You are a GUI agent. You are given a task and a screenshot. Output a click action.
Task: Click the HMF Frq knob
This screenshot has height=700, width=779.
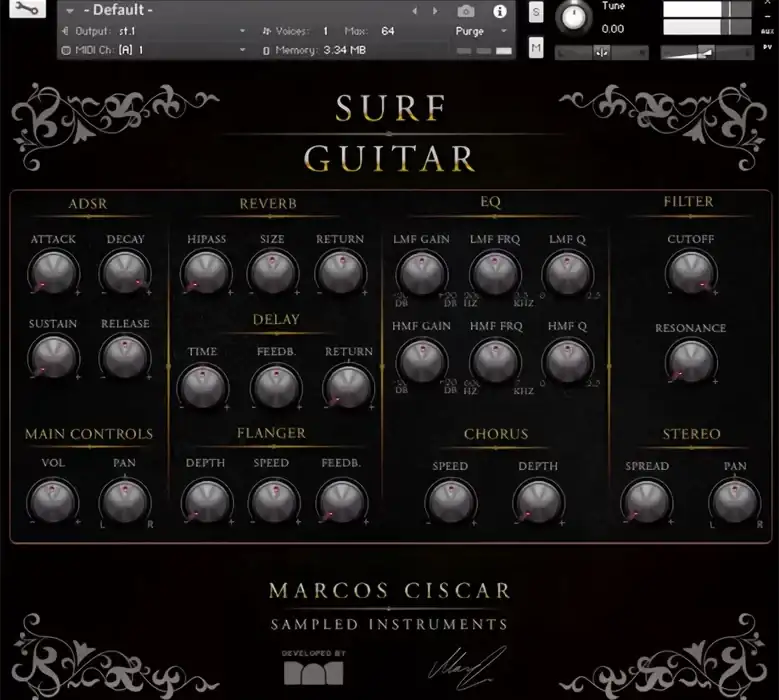tap(495, 361)
